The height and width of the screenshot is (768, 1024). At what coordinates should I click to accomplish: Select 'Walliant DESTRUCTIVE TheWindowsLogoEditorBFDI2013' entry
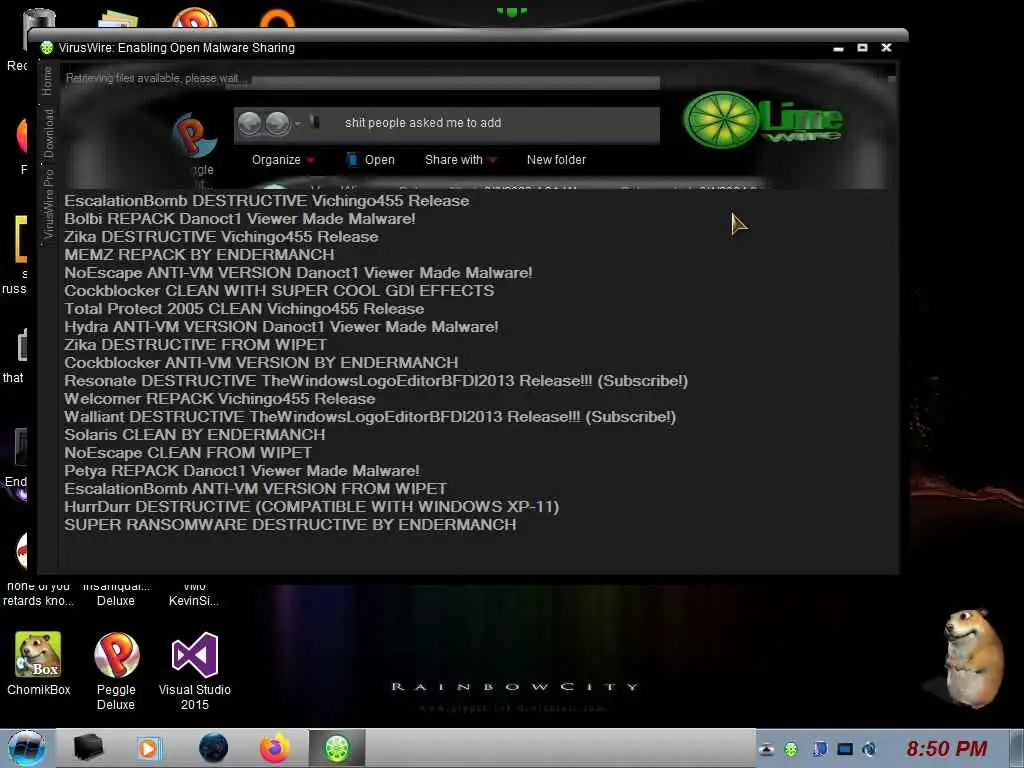click(370, 417)
